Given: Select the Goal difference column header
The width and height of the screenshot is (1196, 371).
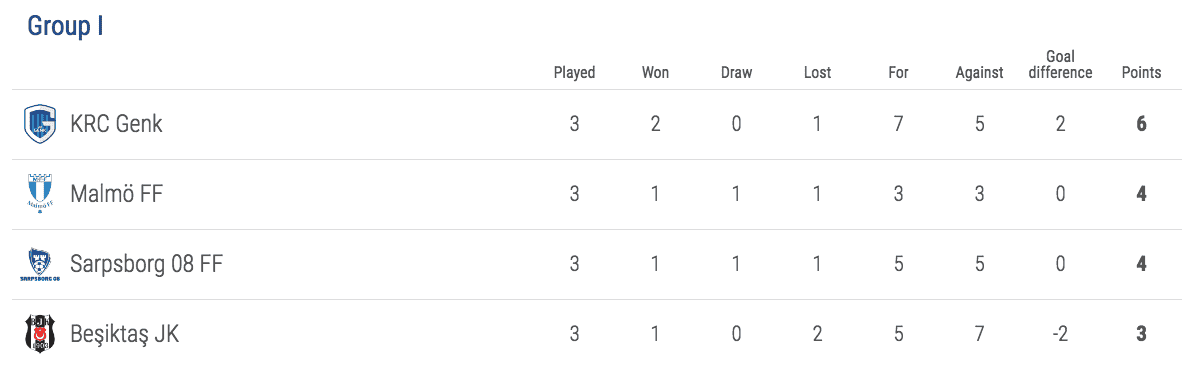Looking at the screenshot, I should [1060, 65].
